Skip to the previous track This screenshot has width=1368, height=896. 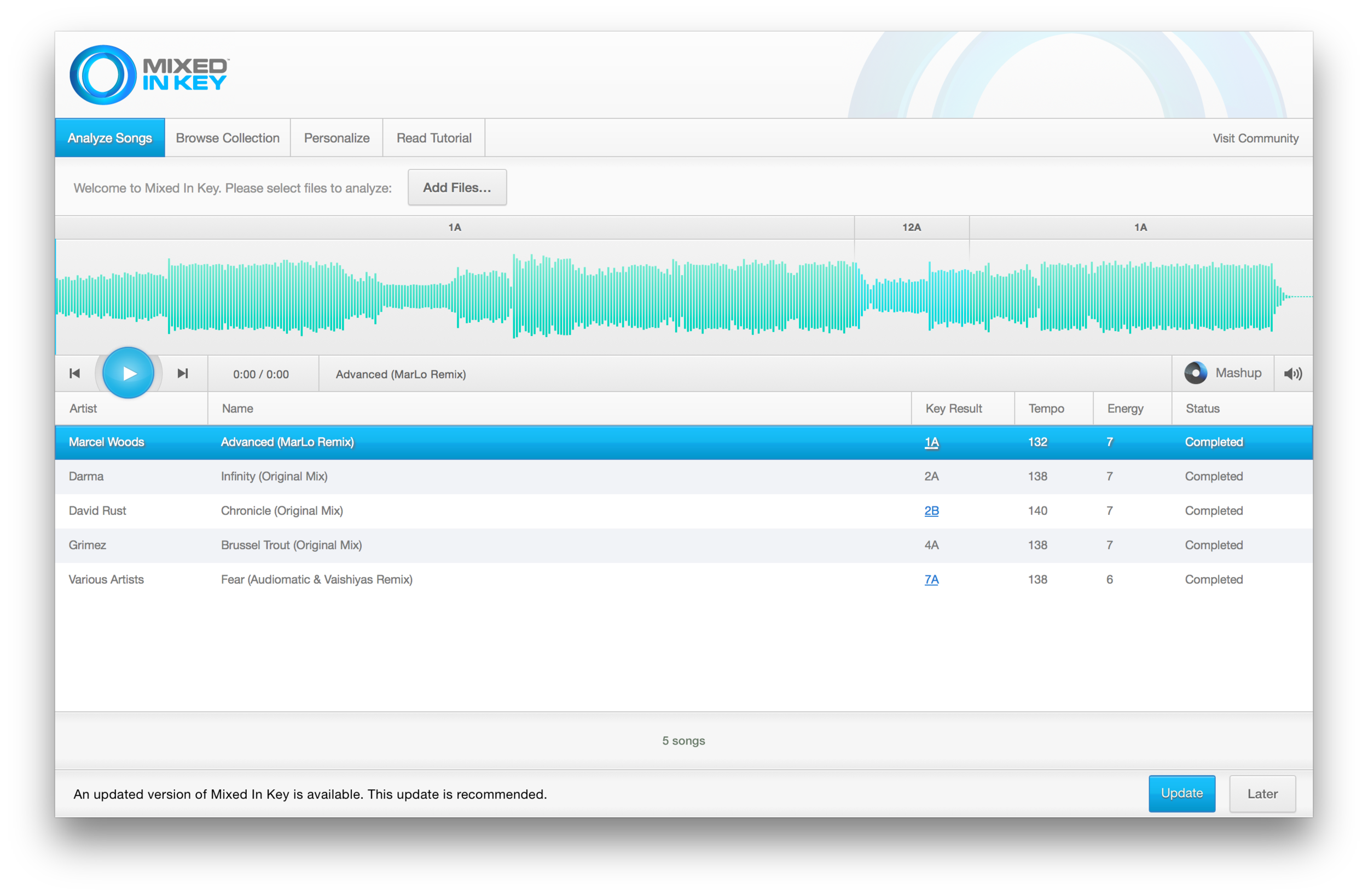(x=75, y=374)
